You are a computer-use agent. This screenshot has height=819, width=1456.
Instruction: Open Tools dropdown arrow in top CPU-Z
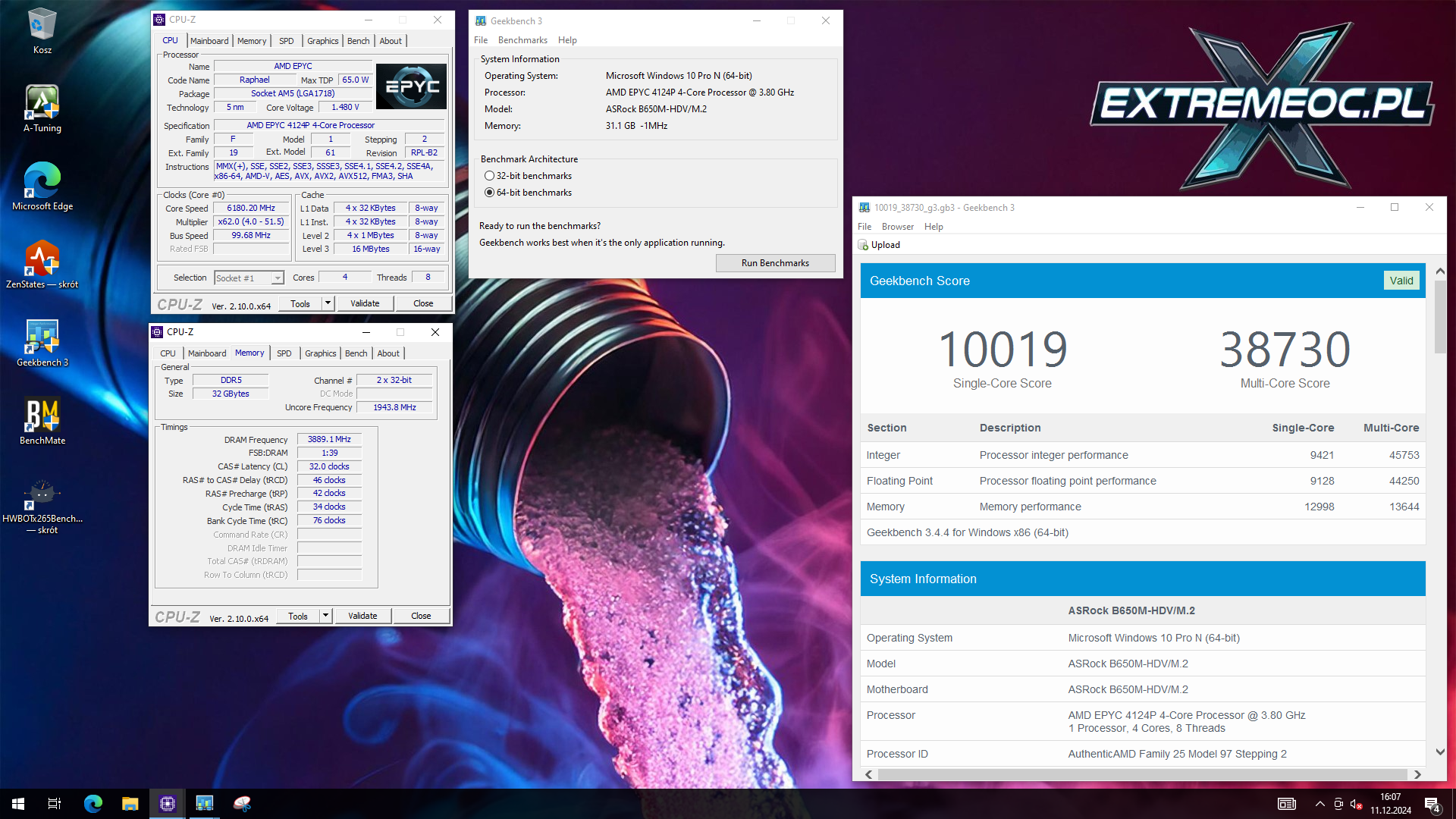point(328,303)
